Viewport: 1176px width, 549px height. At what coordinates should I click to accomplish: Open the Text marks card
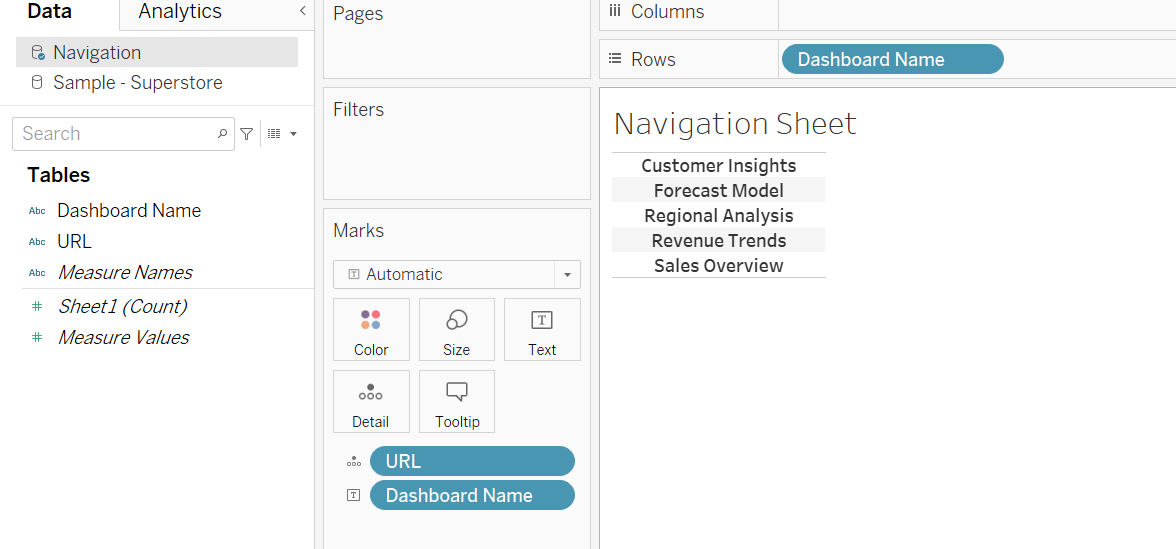542,329
